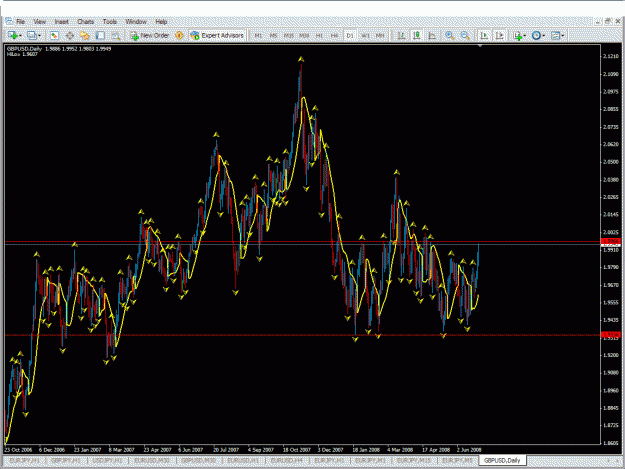Switch to the EURJPY,M5 chart tab
This screenshot has width=625, height=469.
(x=457, y=461)
